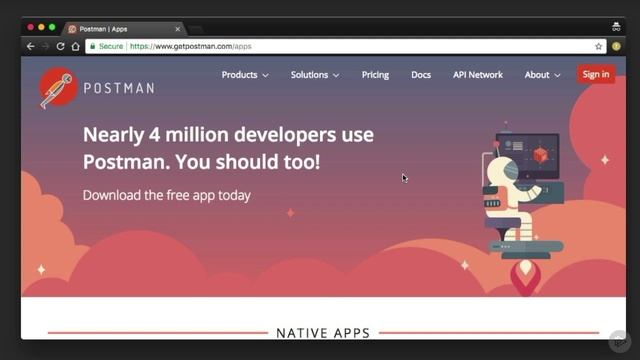The height and width of the screenshot is (360, 640).
Task: Close the Postman | Apps tab
Action: click(x=178, y=29)
